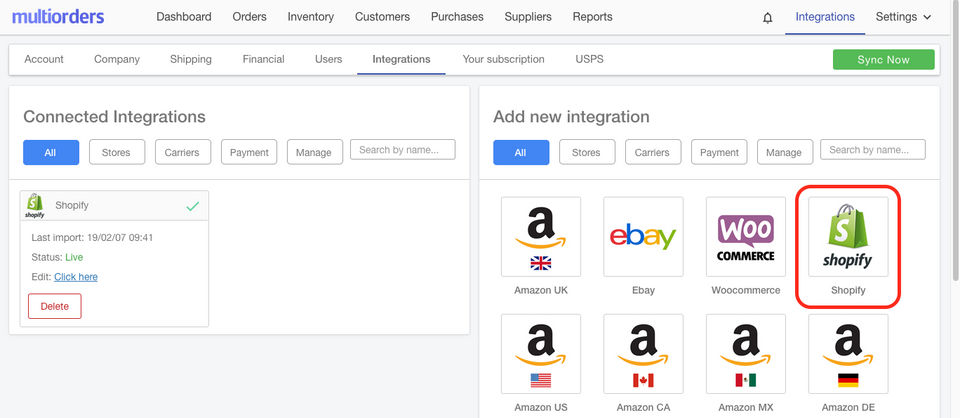Switch to the Your subscription tab
The width and height of the screenshot is (960, 418).
tap(503, 59)
